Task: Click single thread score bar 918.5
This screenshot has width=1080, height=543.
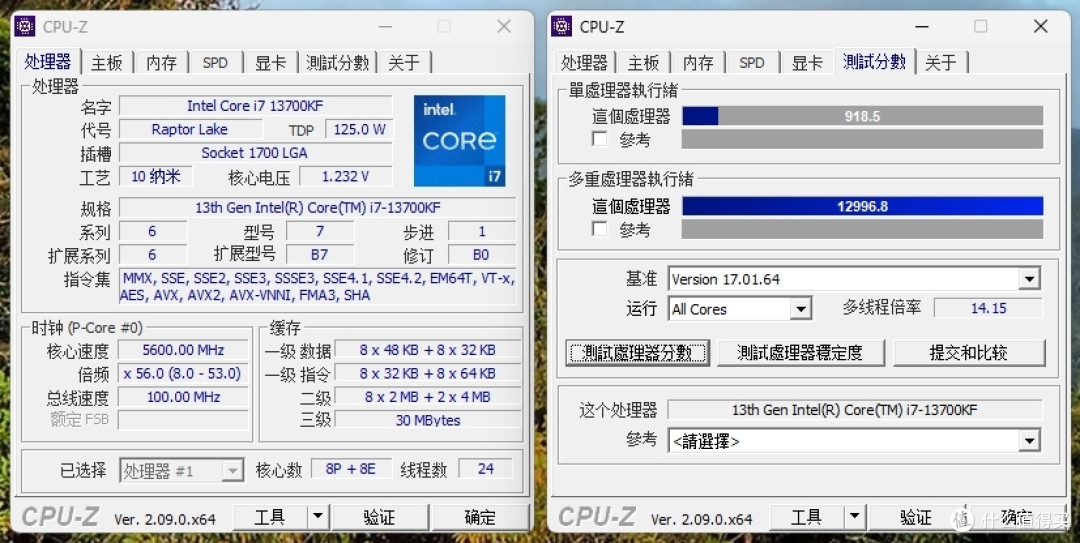Action: tap(862, 116)
